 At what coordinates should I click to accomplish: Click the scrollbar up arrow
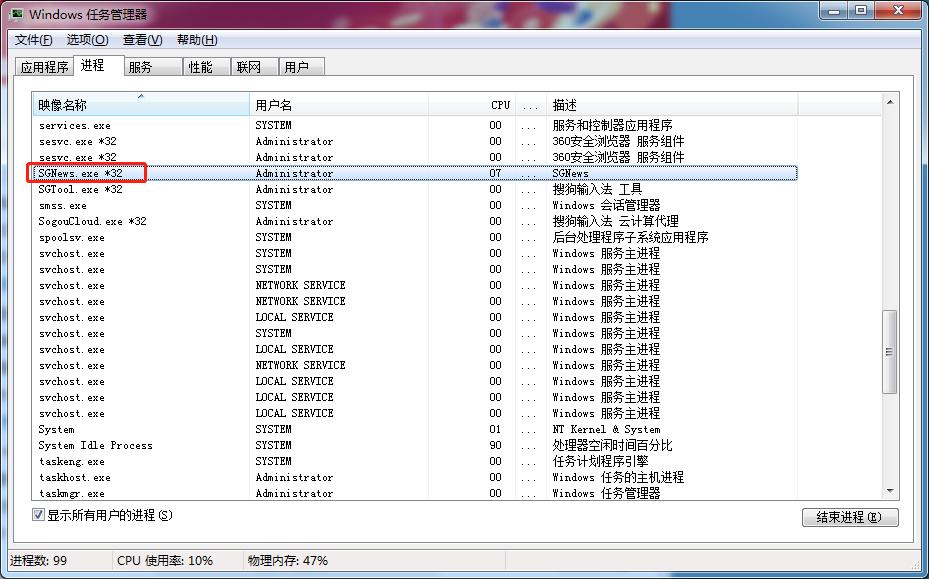[x=890, y=103]
